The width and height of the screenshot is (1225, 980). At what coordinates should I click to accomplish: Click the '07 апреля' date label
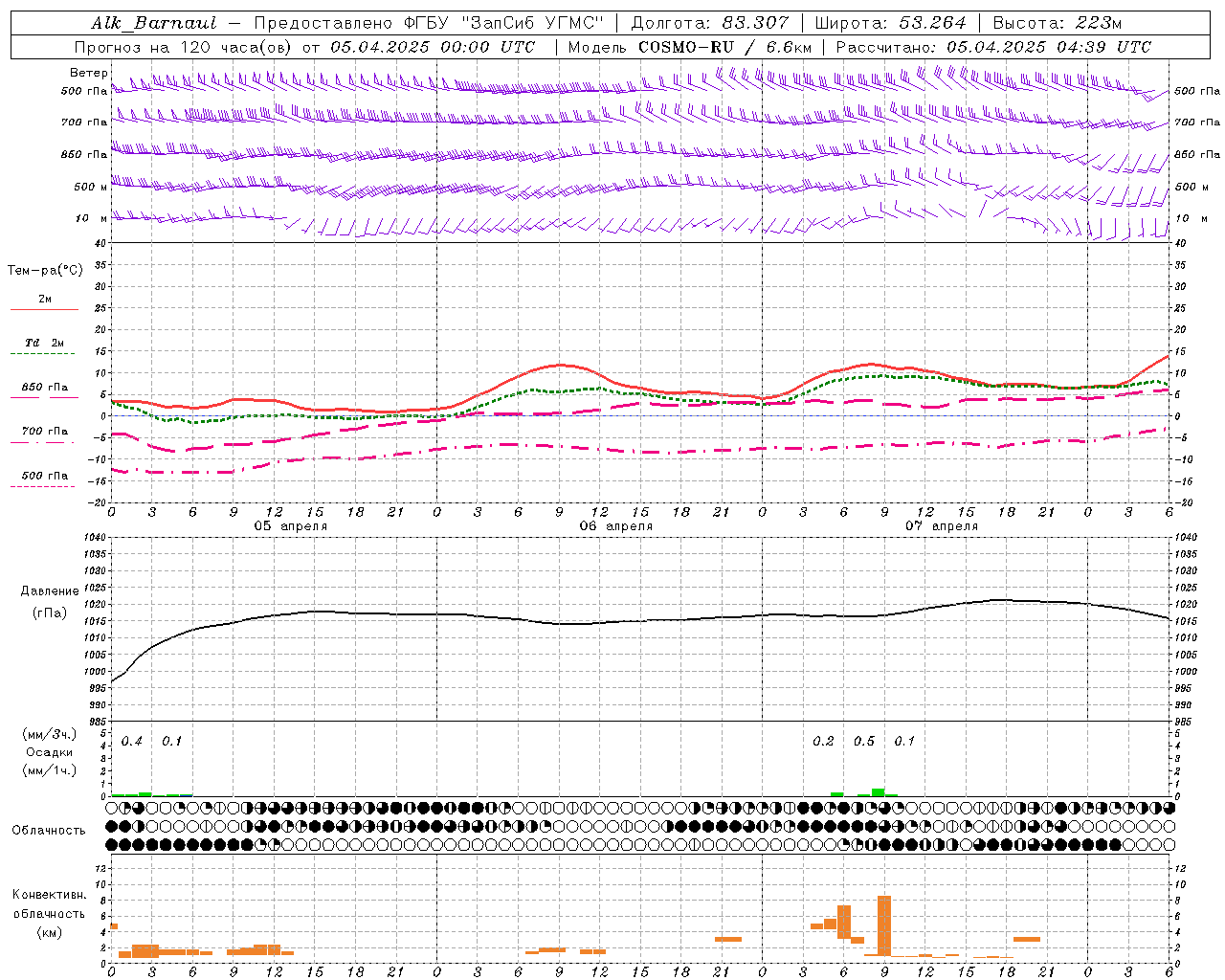pyautogui.click(x=942, y=526)
